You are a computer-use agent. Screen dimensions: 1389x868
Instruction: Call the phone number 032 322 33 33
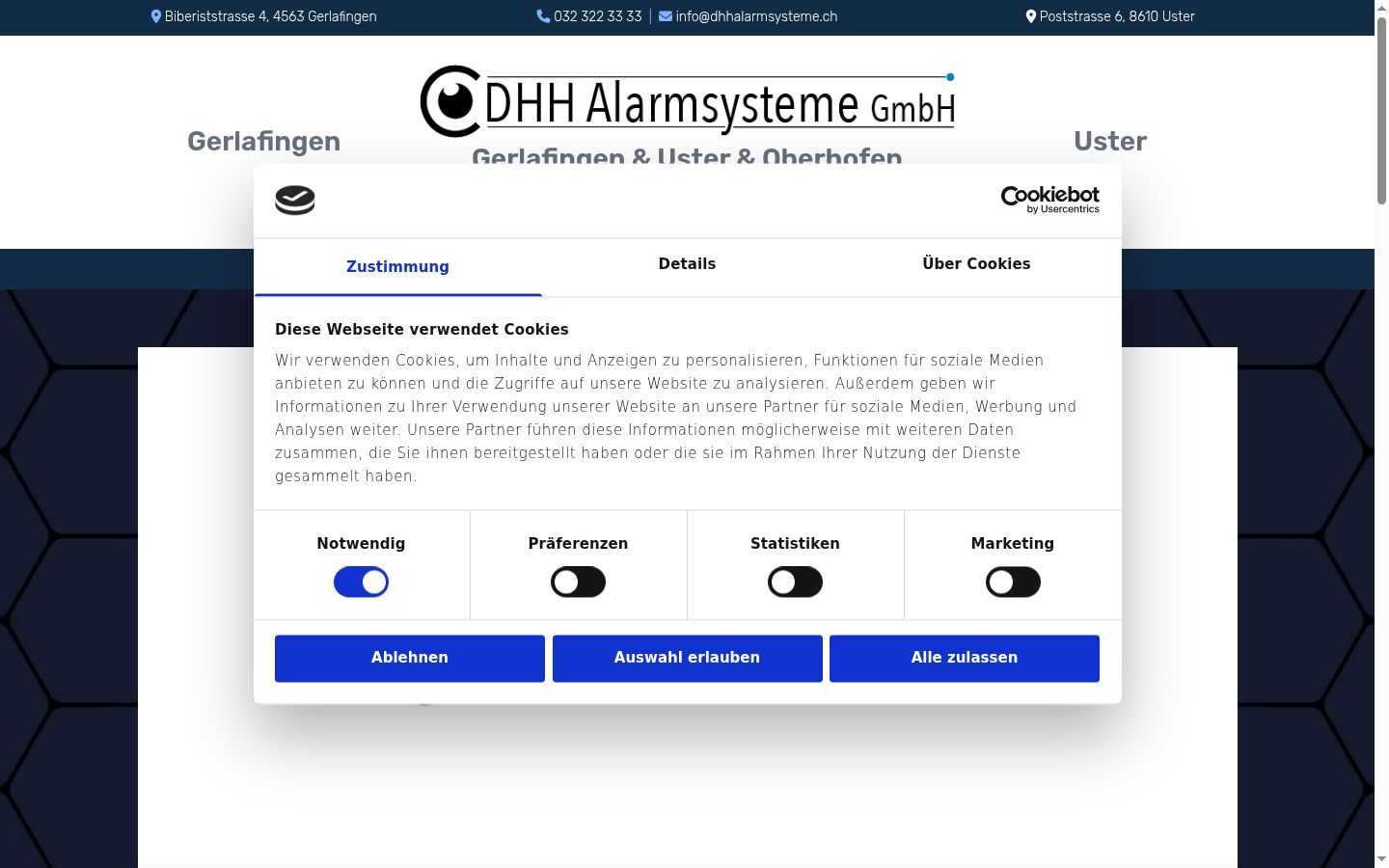coord(598,16)
